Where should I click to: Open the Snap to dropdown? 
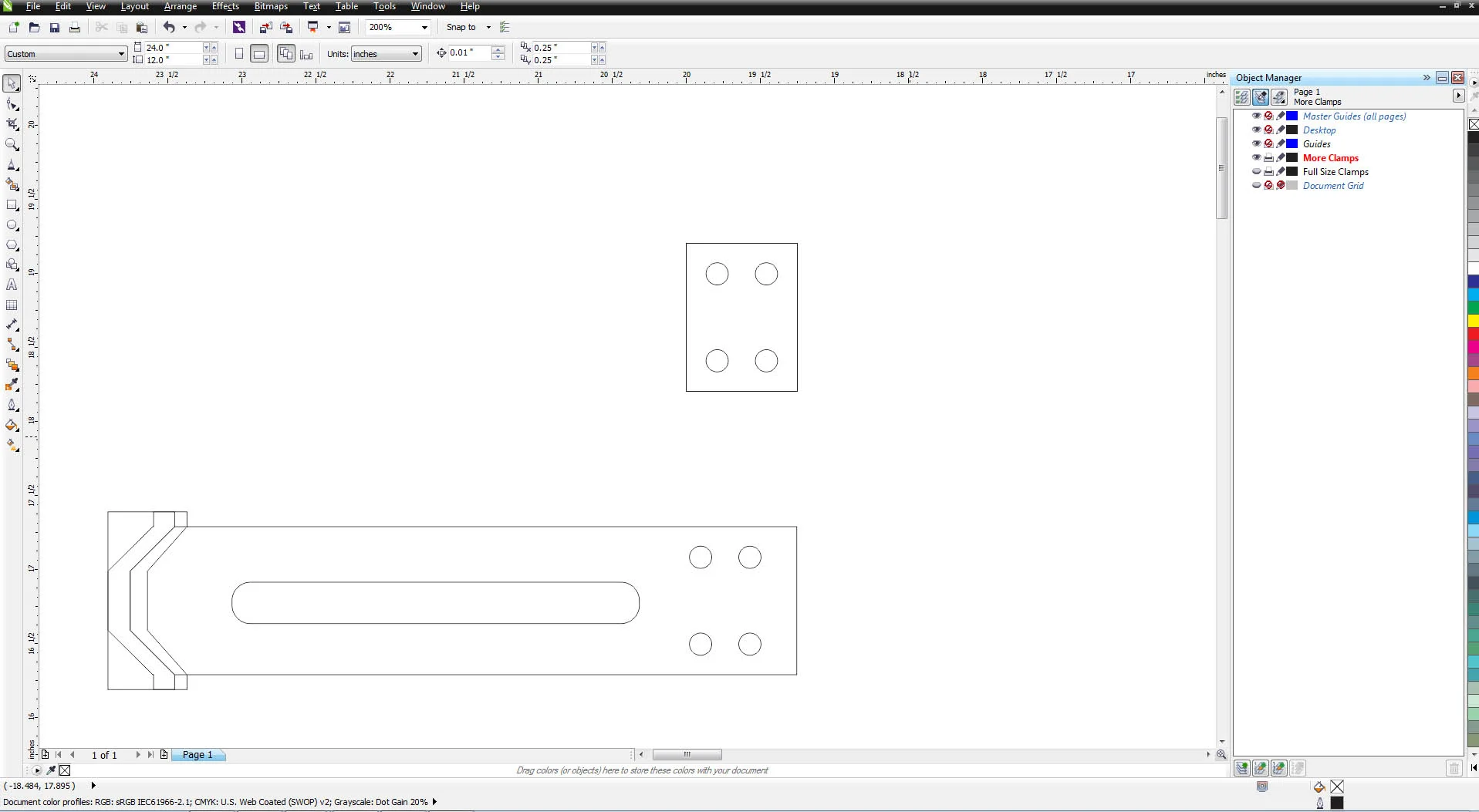click(x=488, y=27)
